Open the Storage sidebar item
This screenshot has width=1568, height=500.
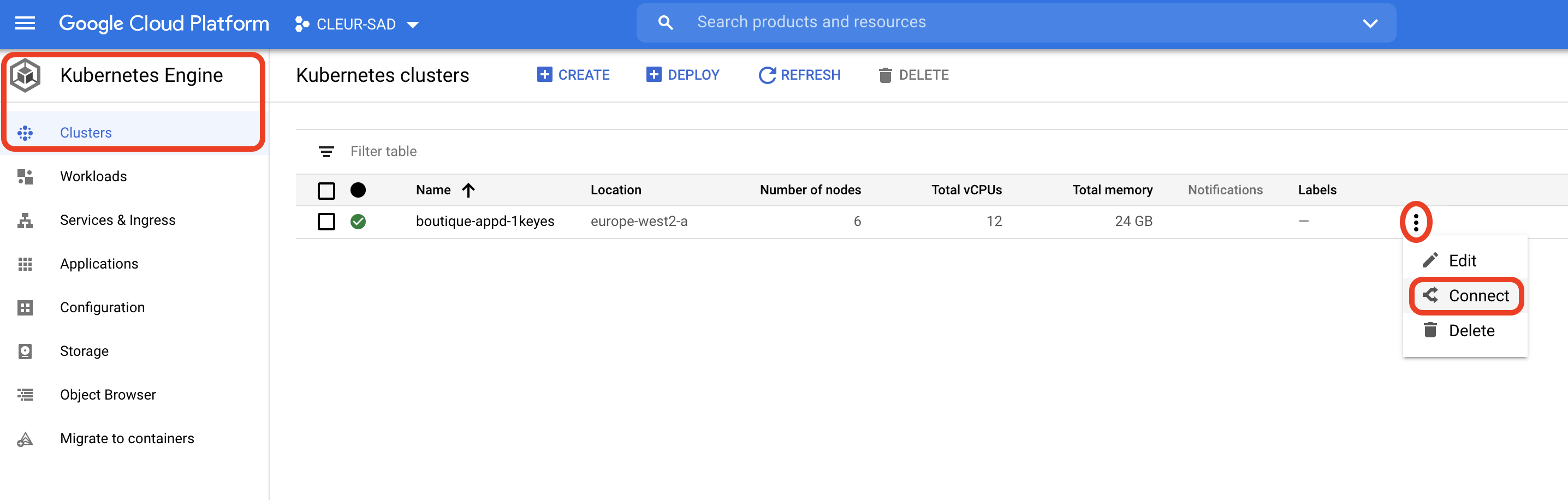(x=134, y=352)
